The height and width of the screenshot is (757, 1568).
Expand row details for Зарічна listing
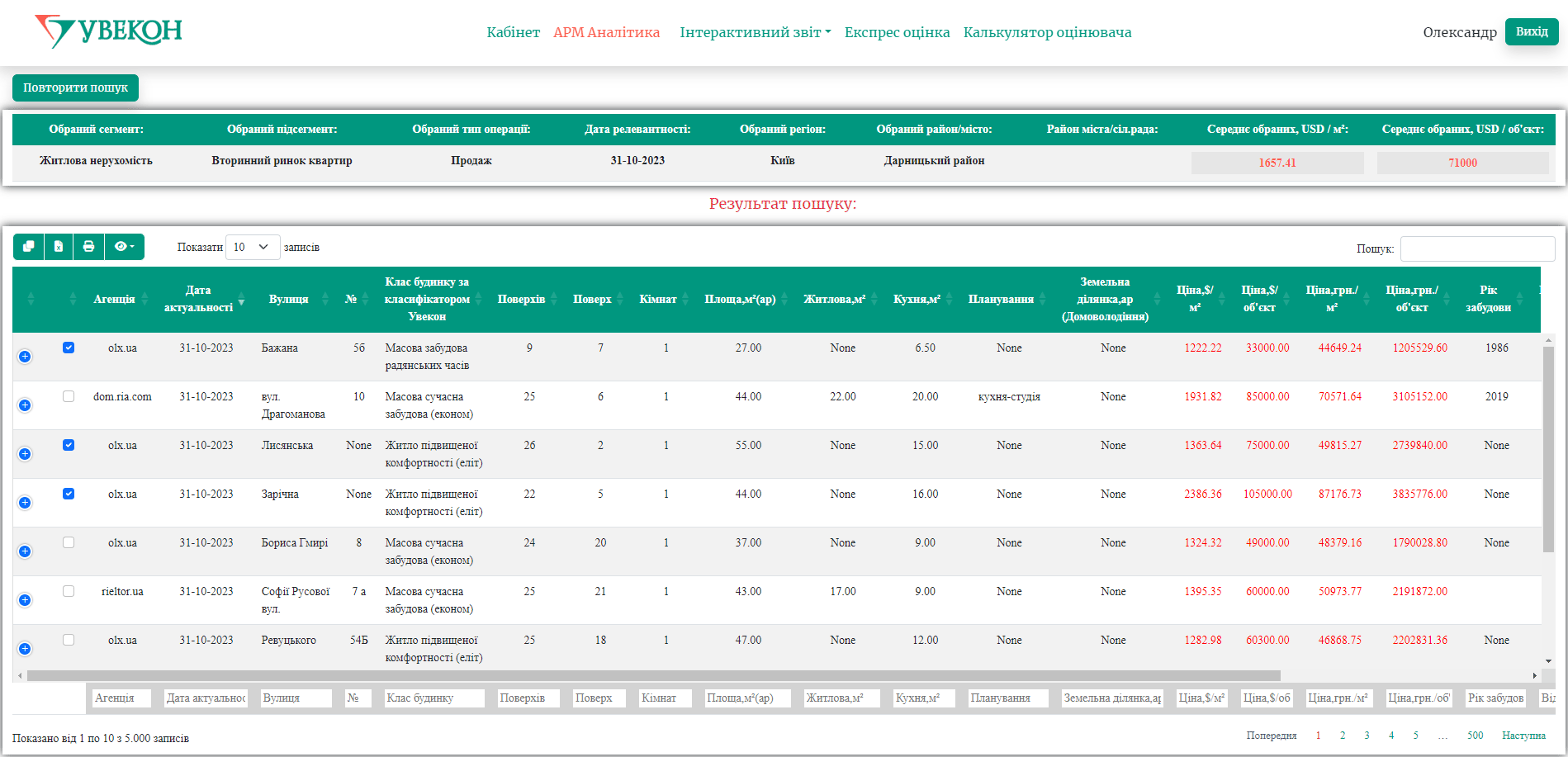click(x=25, y=503)
